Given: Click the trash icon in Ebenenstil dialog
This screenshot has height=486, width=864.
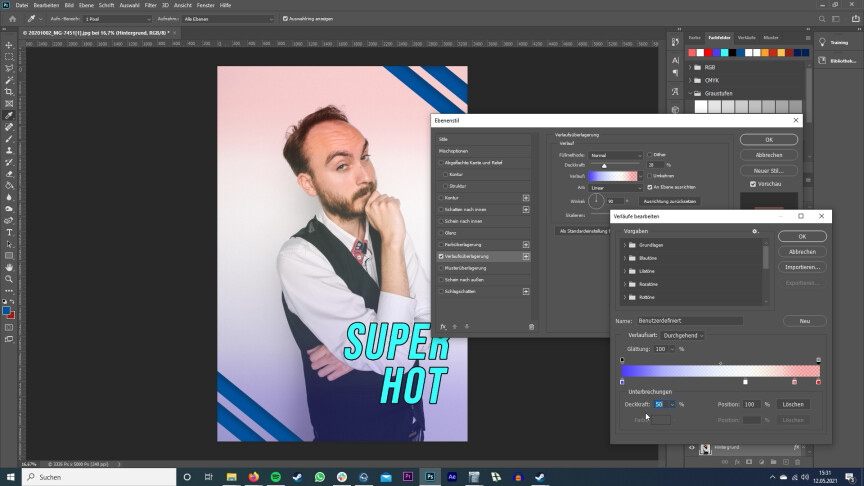Looking at the screenshot, I should (x=531, y=326).
